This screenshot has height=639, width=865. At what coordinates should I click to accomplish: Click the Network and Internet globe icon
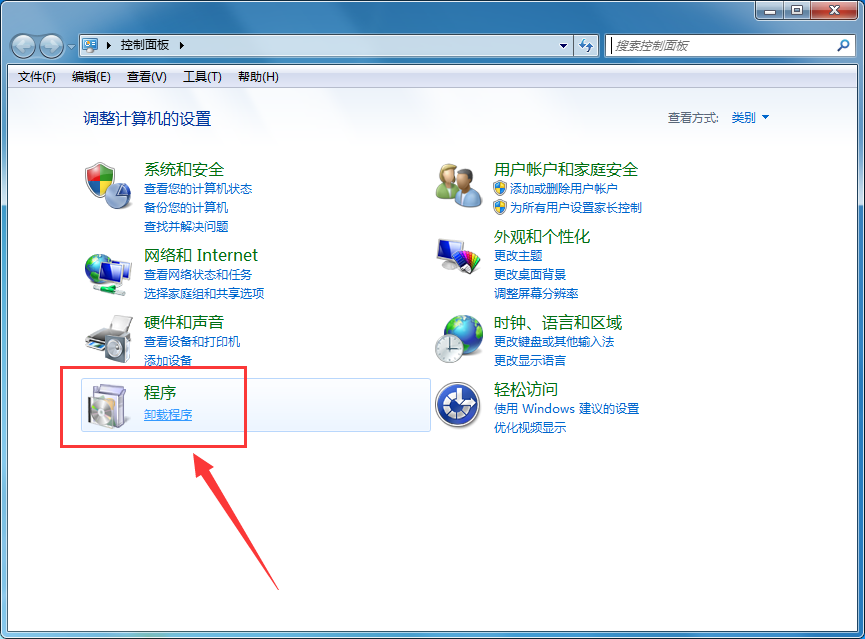click(x=108, y=274)
